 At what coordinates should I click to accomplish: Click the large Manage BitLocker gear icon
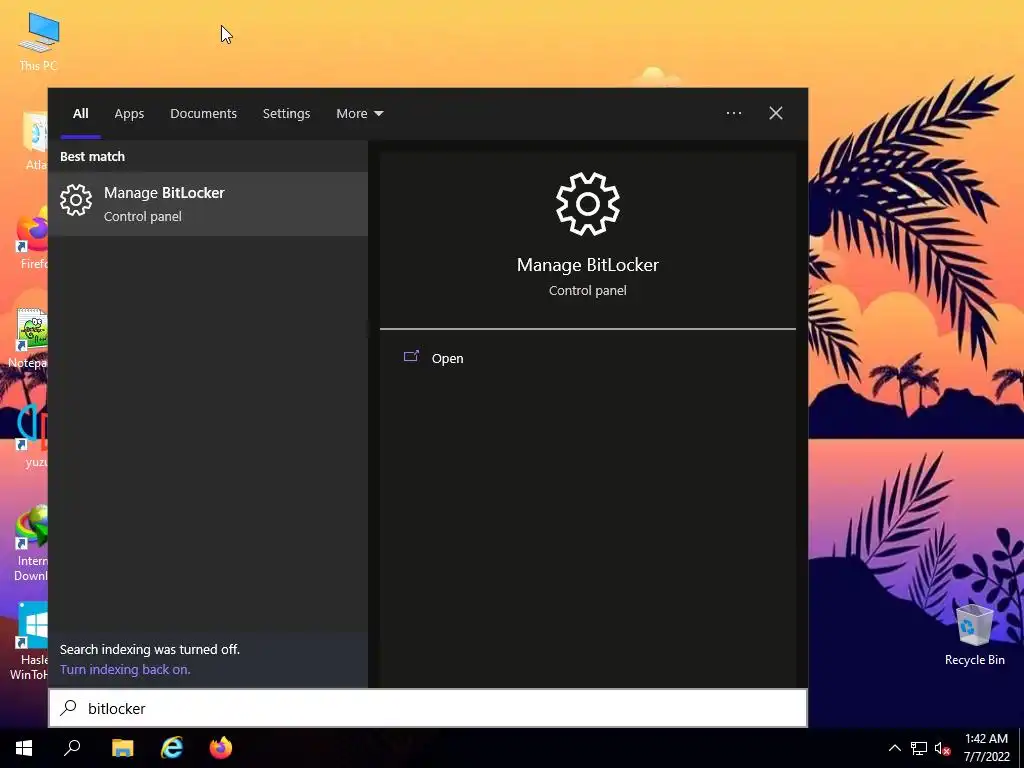pyautogui.click(x=587, y=204)
